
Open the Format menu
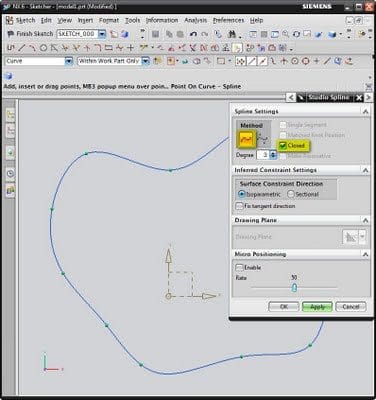[109, 20]
